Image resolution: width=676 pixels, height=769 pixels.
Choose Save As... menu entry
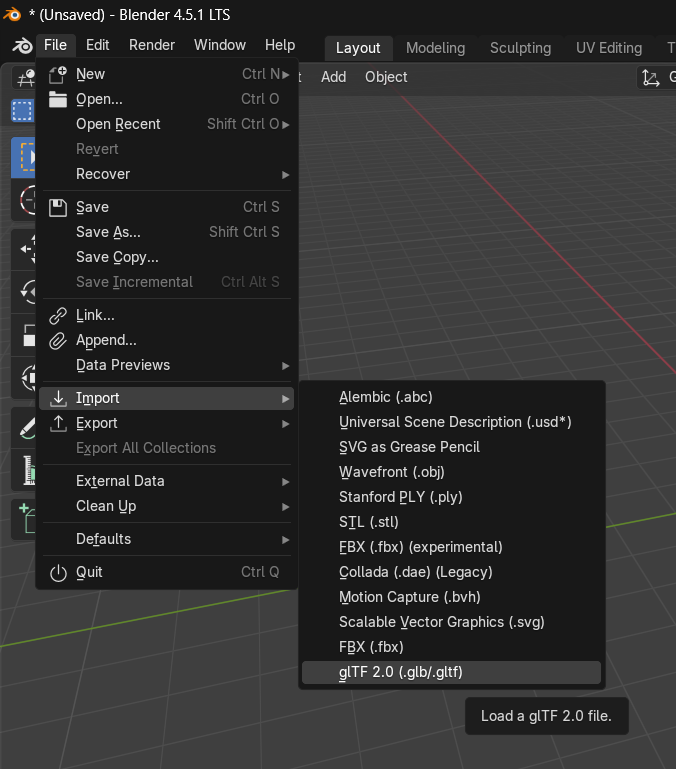pos(167,232)
